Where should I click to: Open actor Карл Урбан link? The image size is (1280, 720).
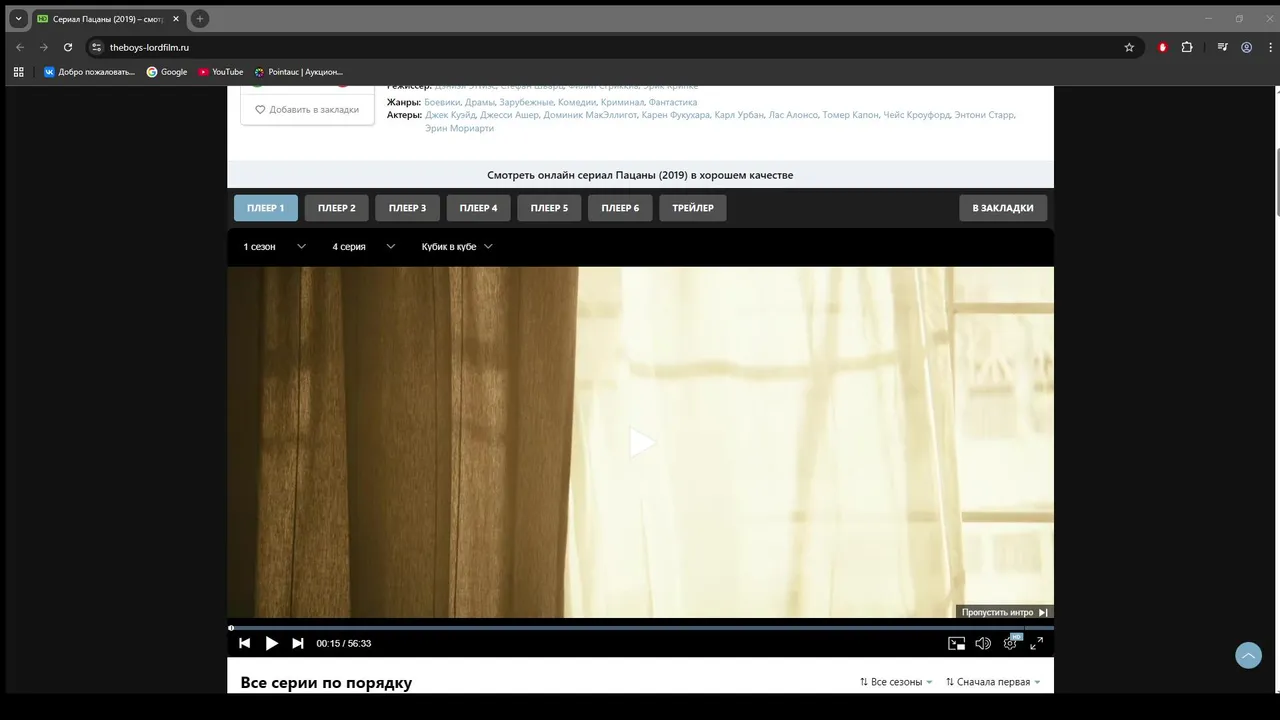(739, 115)
